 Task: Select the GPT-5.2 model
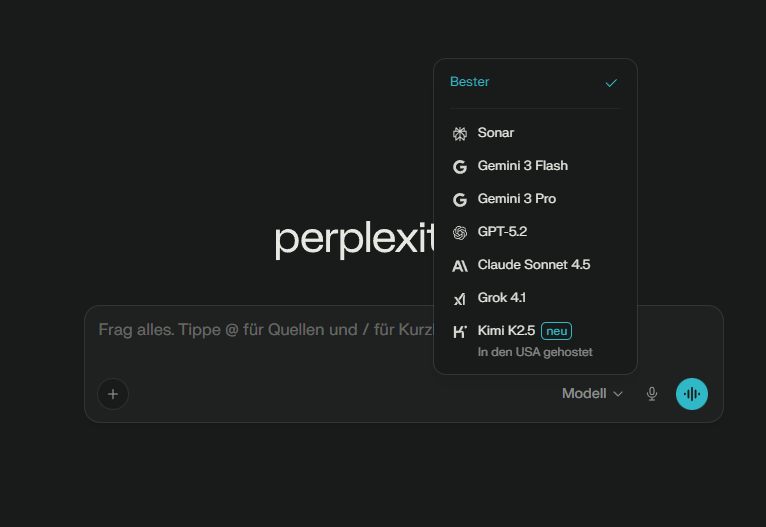click(502, 232)
